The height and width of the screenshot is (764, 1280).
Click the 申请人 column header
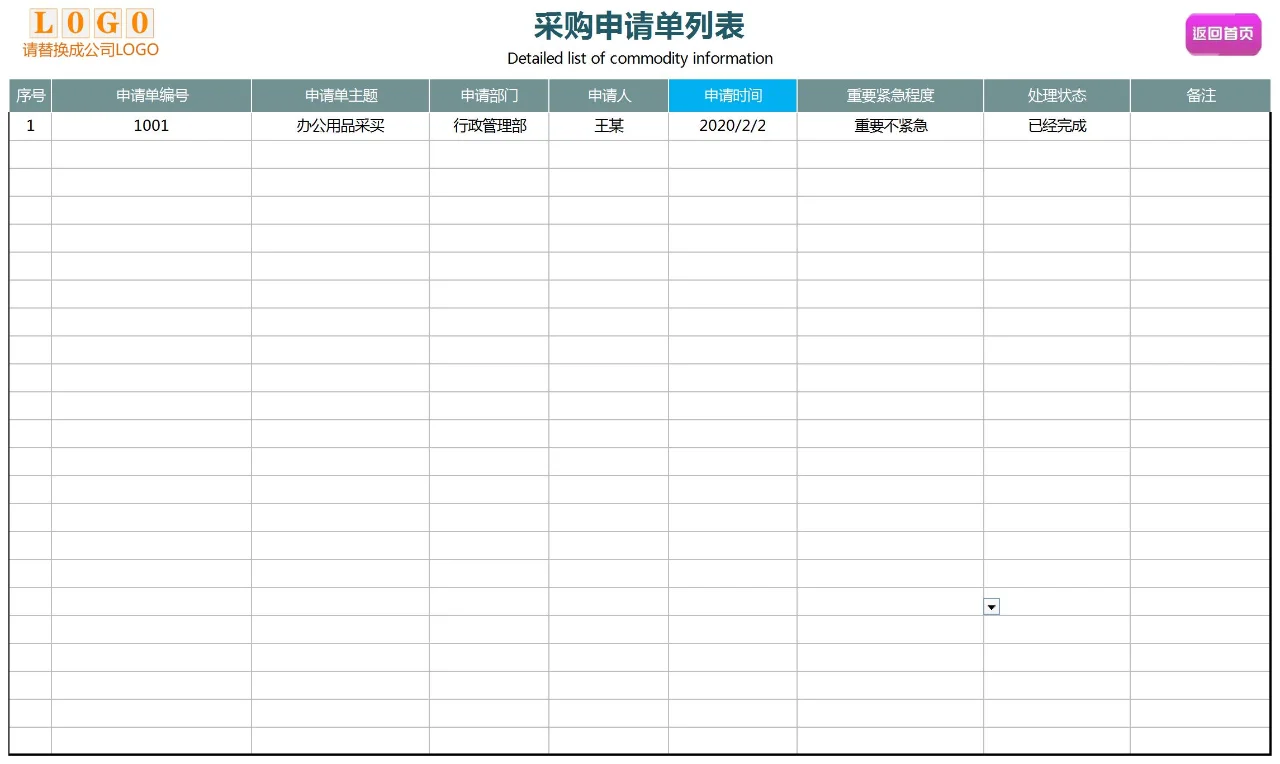(x=609, y=95)
